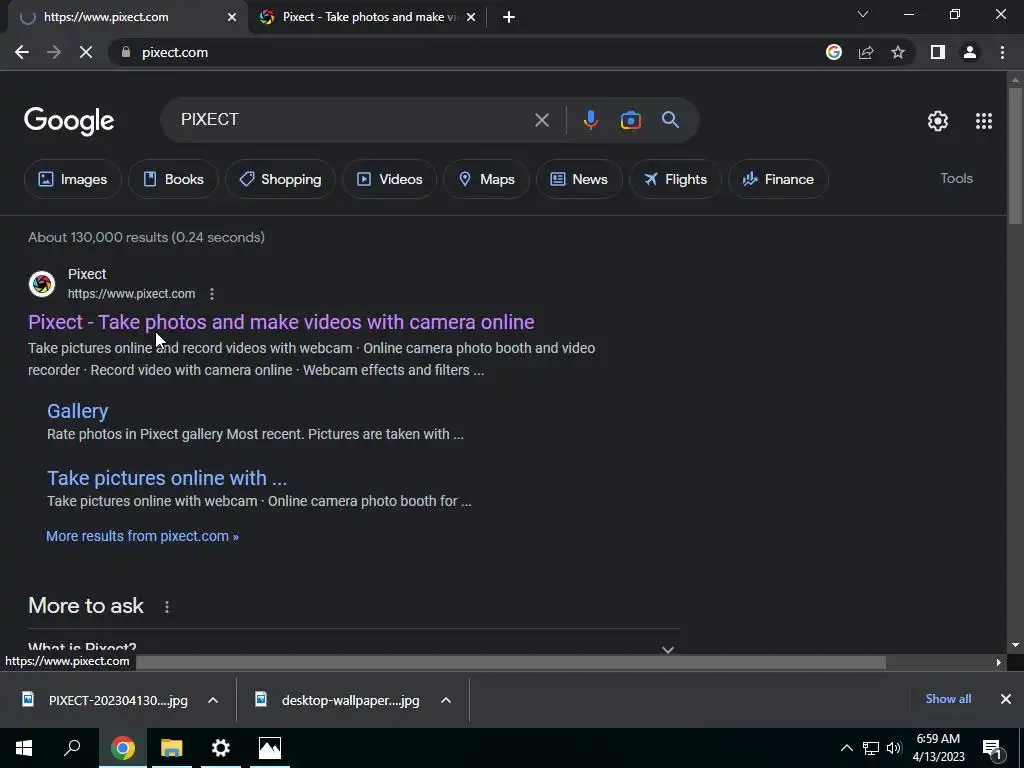This screenshot has height=768, width=1024.
Task: Open the Photos app from taskbar
Action: tap(270, 748)
